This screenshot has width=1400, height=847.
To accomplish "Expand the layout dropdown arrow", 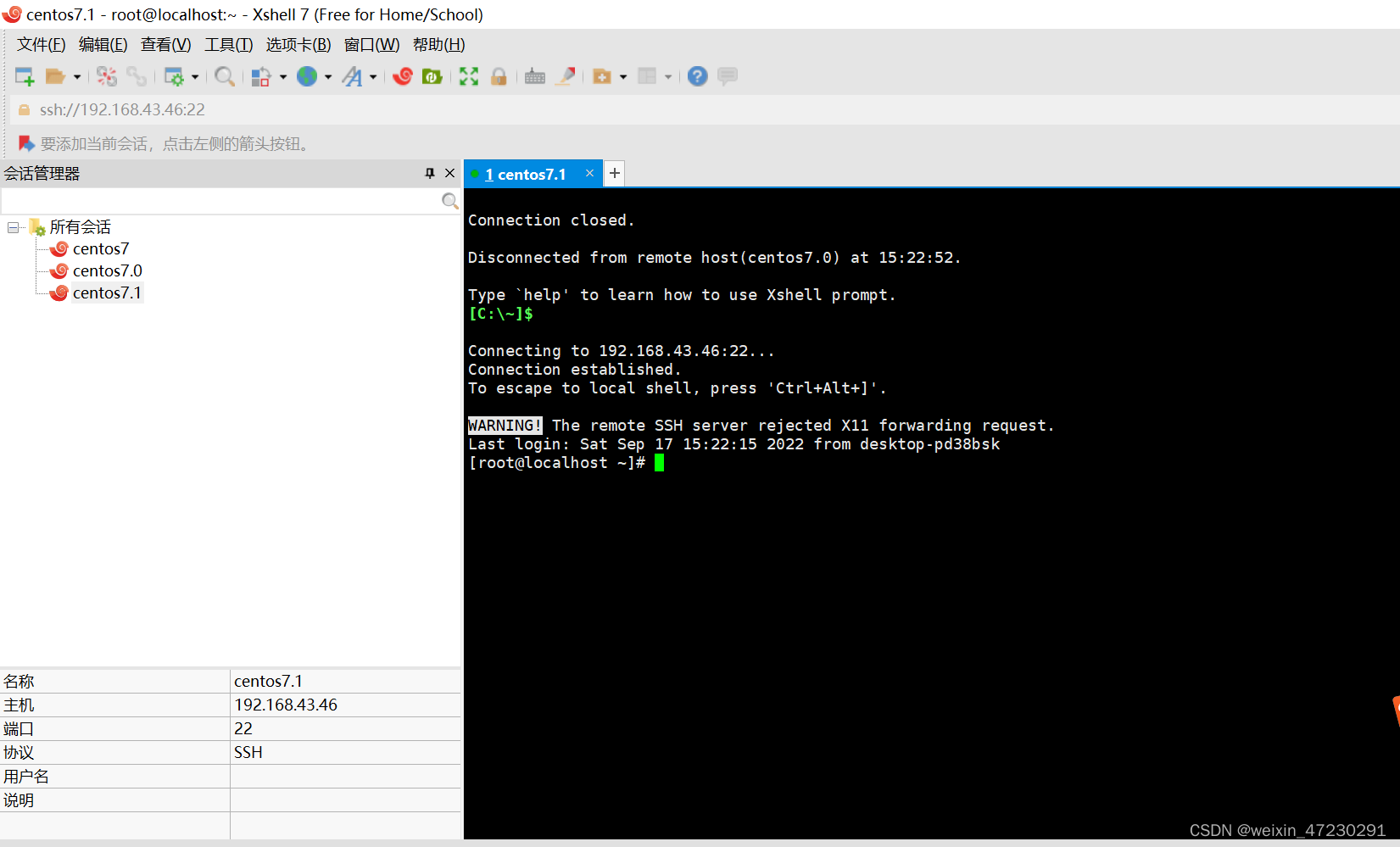I will pos(668,76).
